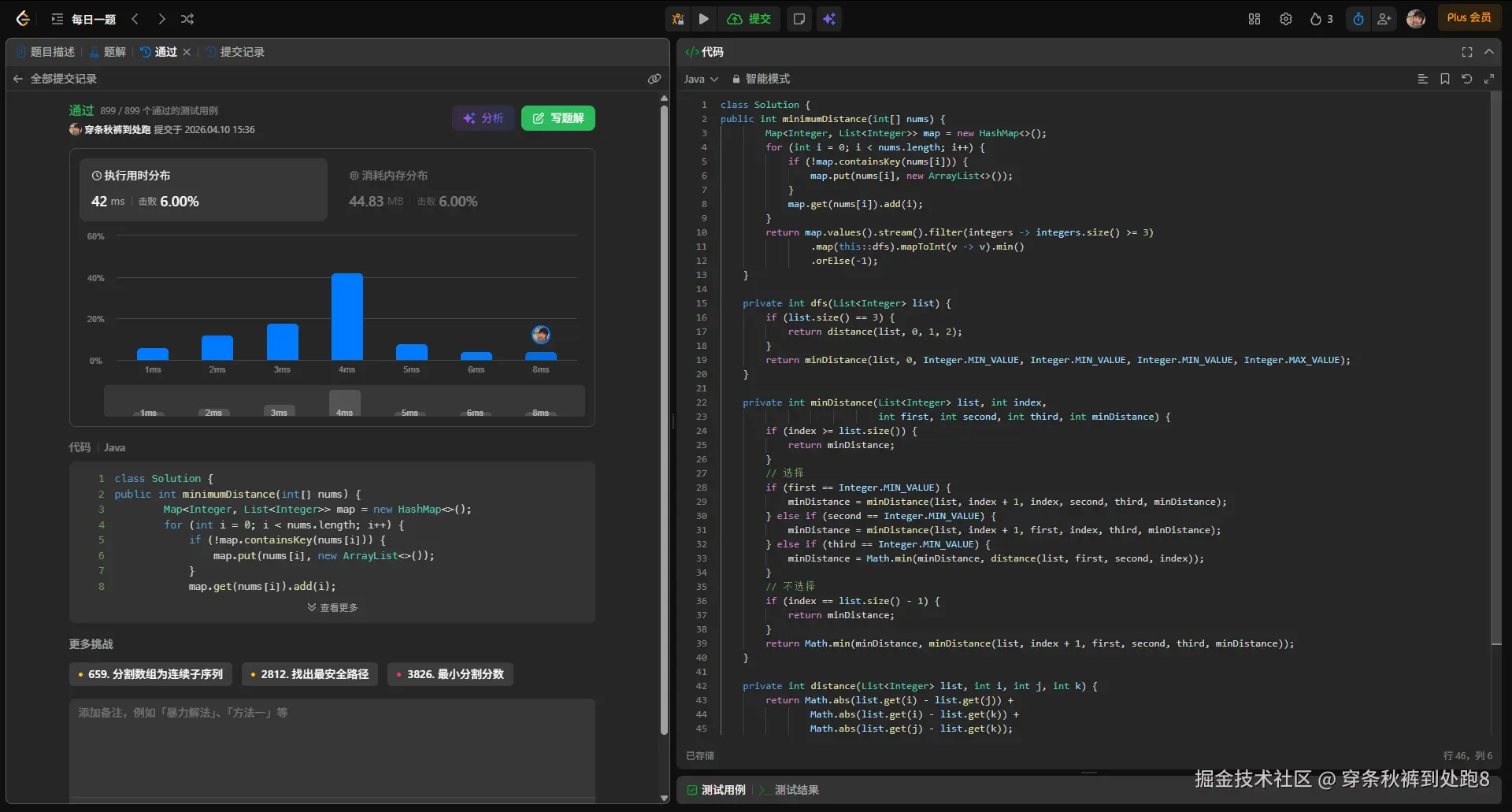Image resolution: width=1512 pixels, height=812 pixels.
Task: Open the timer stopwatch icon
Action: [1358, 19]
